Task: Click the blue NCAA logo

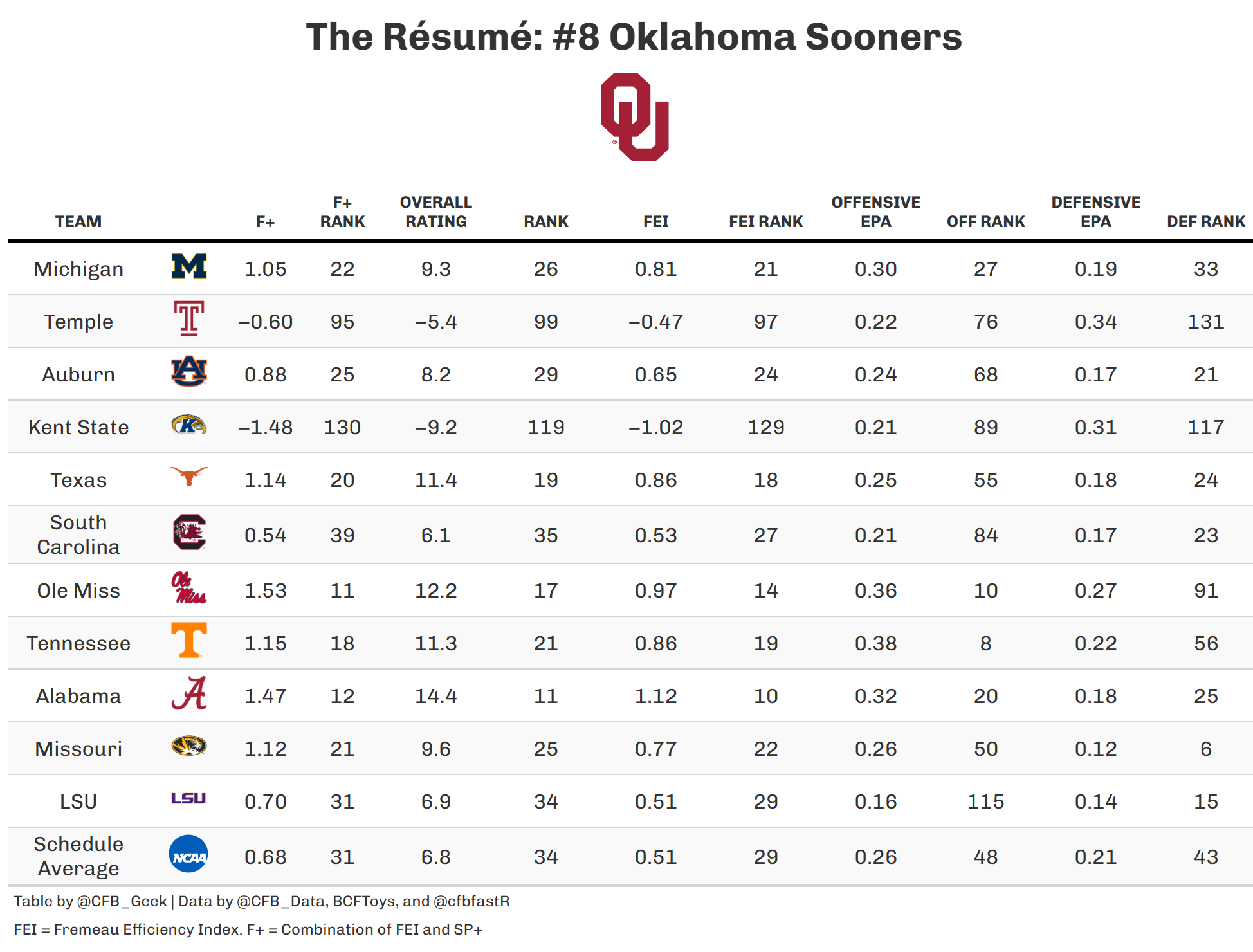Action: (188, 854)
